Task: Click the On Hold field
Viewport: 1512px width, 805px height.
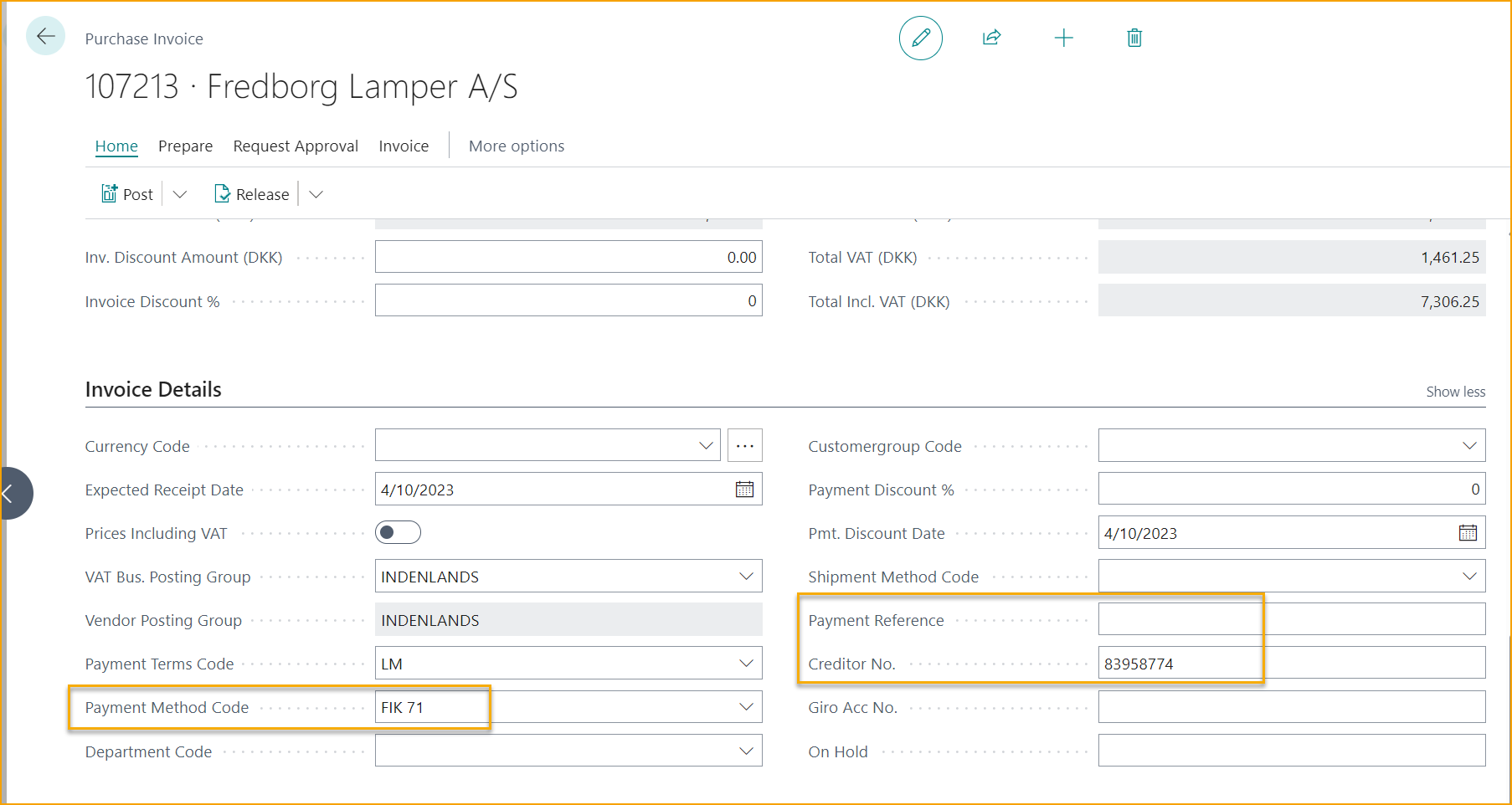Action: tap(1292, 751)
